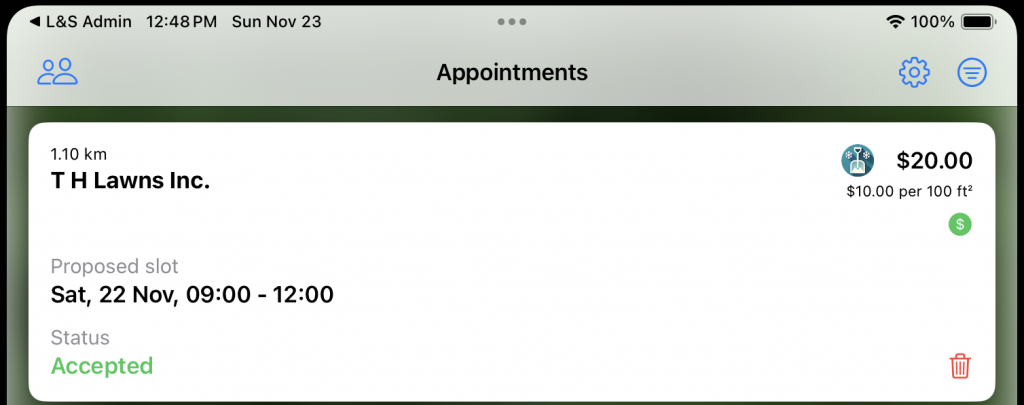The height and width of the screenshot is (405, 1024).
Task: Tap the Sun Nov 23 date
Action: coord(276,21)
